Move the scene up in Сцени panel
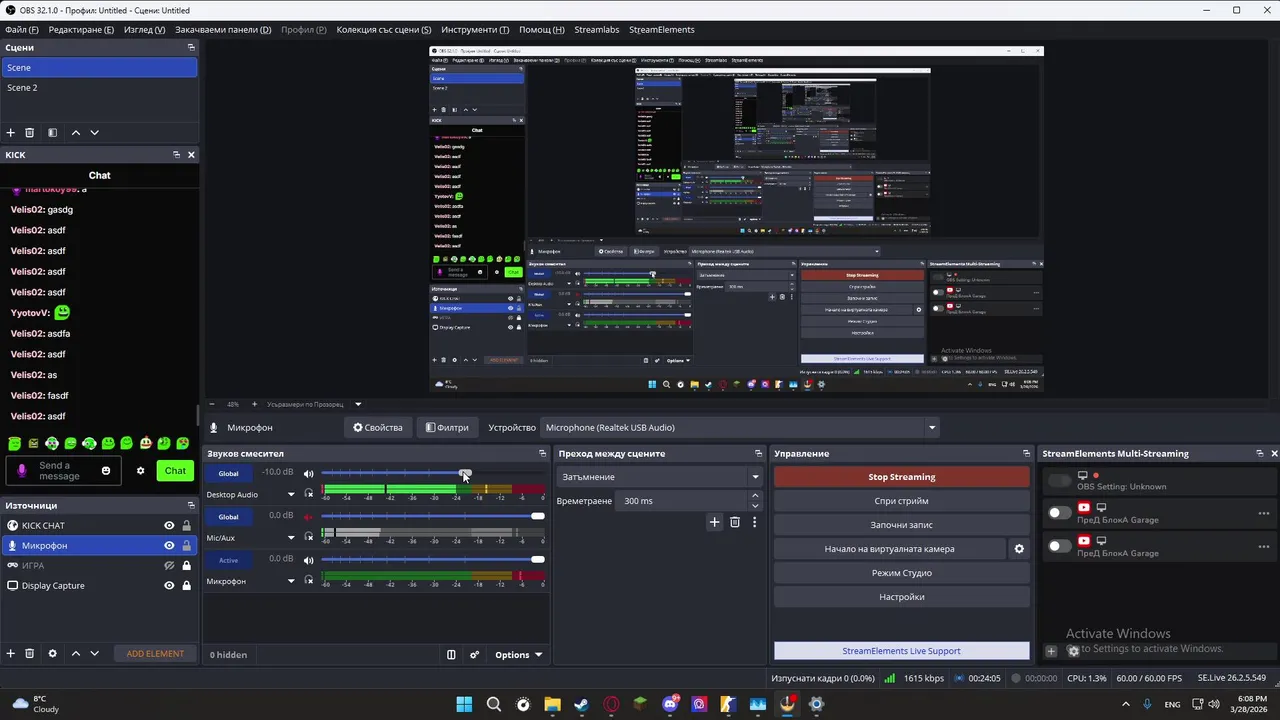Image resolution: width=1280 pixels, height=720 pixels. (x=75, y=133)
